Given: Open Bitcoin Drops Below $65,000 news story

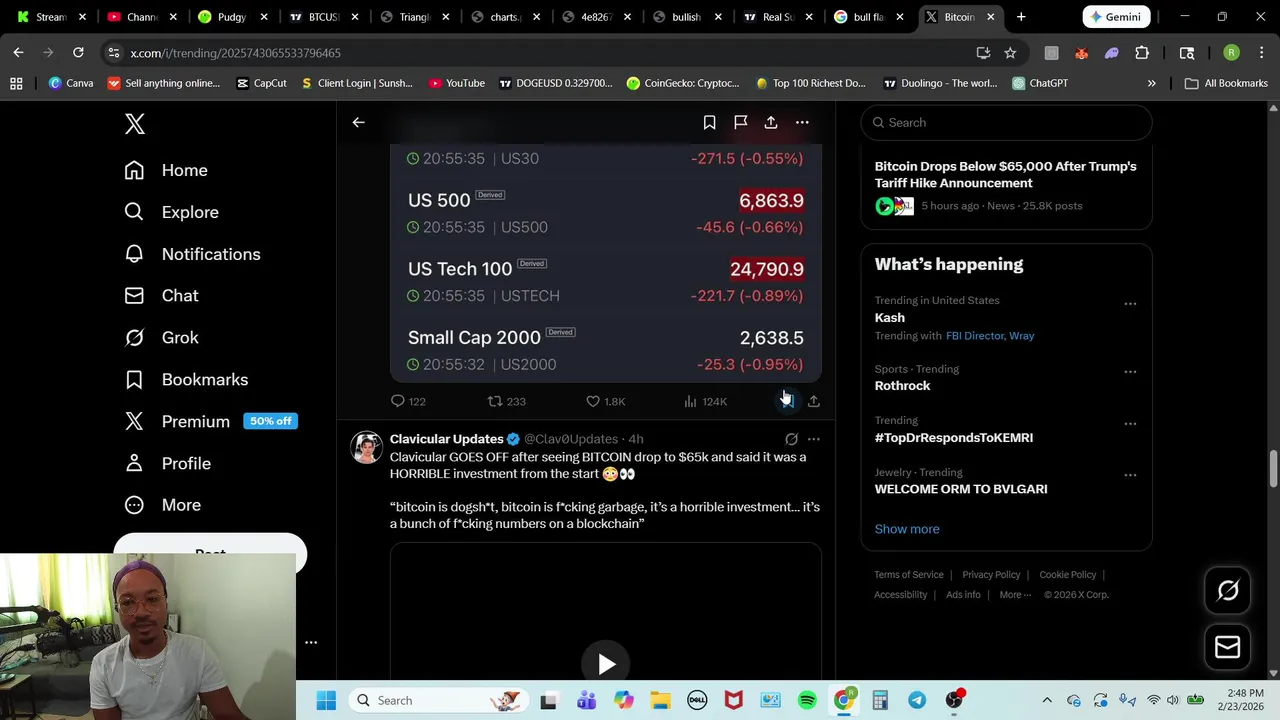Looking at the screenshot, I should point(1005,174).
